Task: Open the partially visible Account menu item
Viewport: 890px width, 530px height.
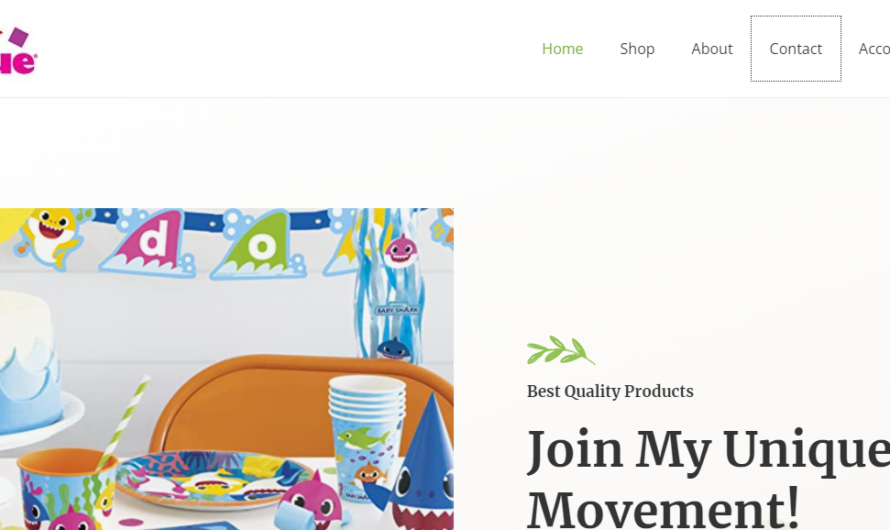Action: [x=874, y=49]
